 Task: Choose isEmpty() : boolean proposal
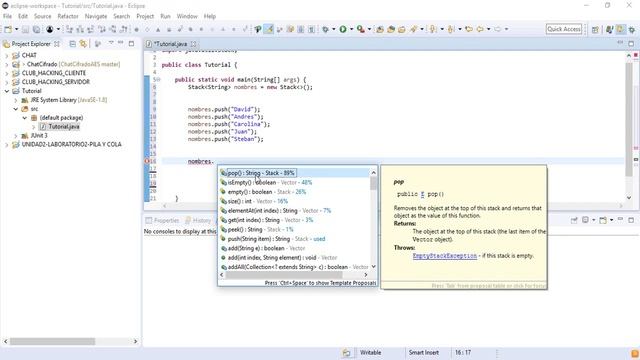coord(294,182)
